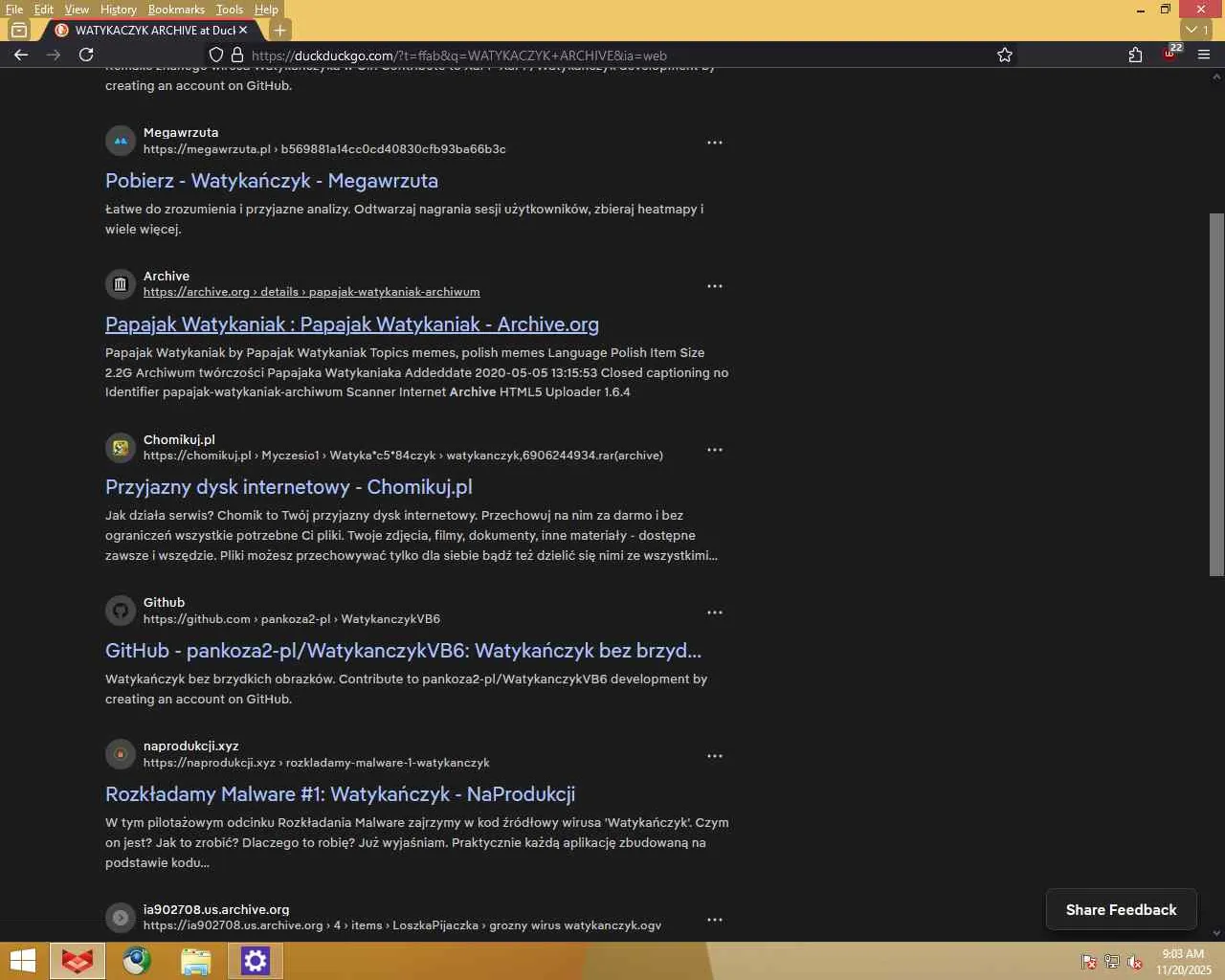Open the Extensions puzzle-piece panel
Viewport: 1225px width, 980px height.
1135,55
